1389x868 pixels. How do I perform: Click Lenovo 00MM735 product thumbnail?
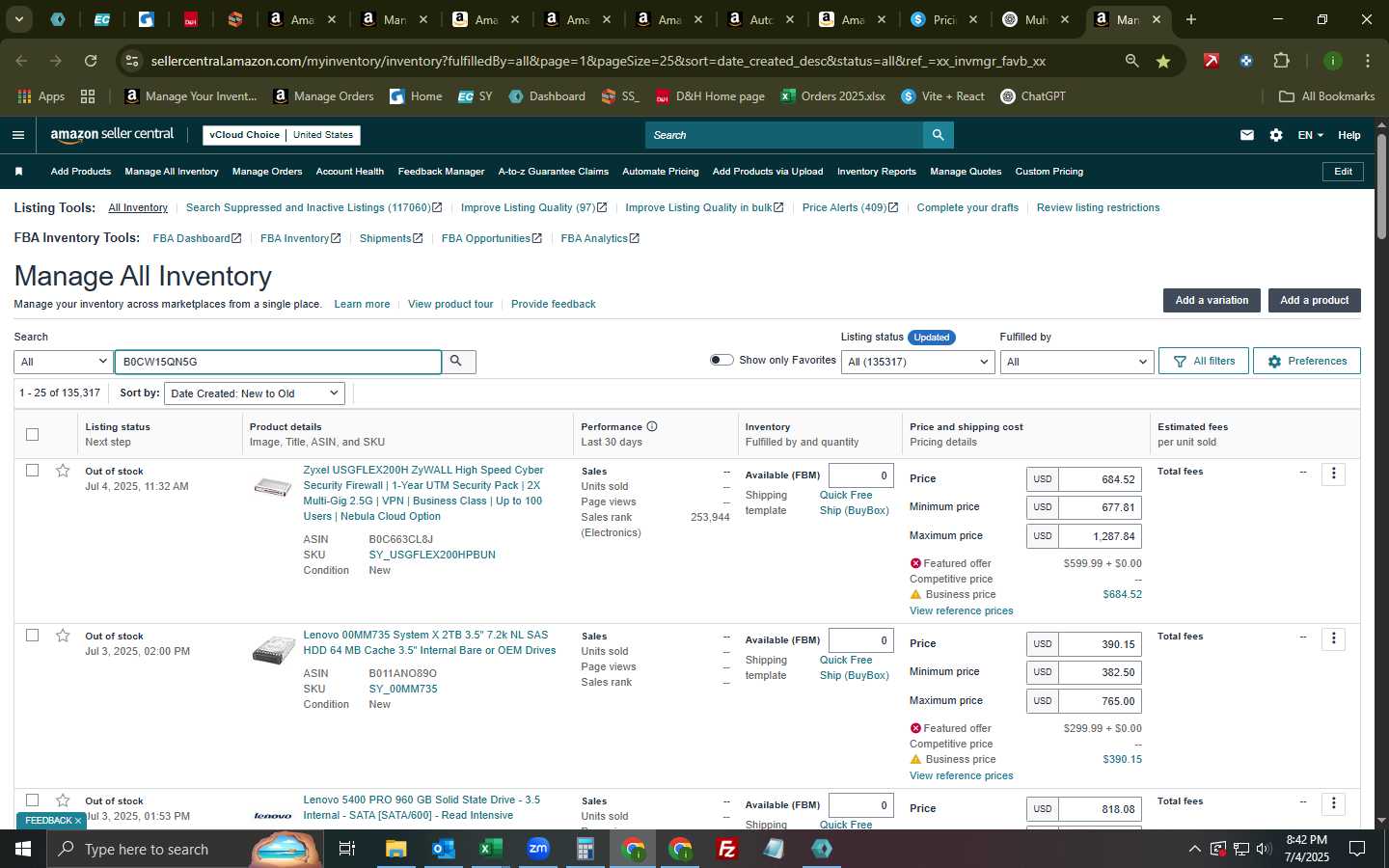(x=273, y=650)
